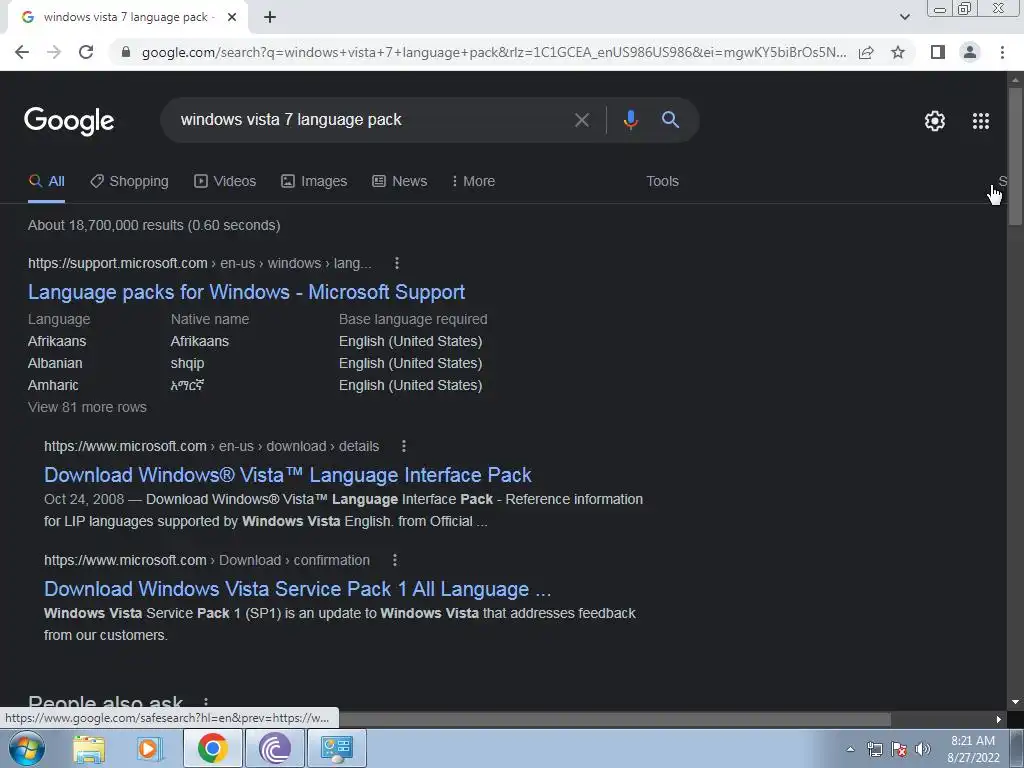Open the Chrome side panel
The height and width of the screenshot is (768, 1024).
[x=938, y=52]
